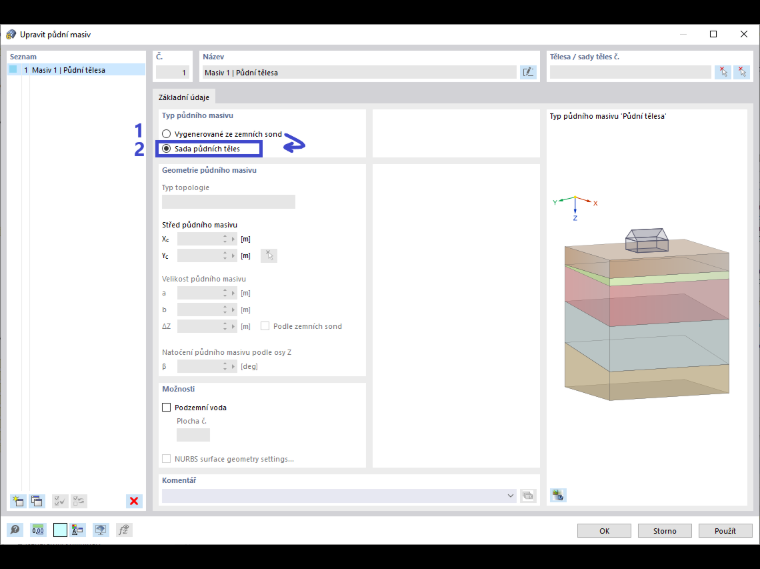Image resolution: width=760 pixels, height=569 pixels.
Task: Click the edit name icon next to Název field
Action: tap(528, 72)
